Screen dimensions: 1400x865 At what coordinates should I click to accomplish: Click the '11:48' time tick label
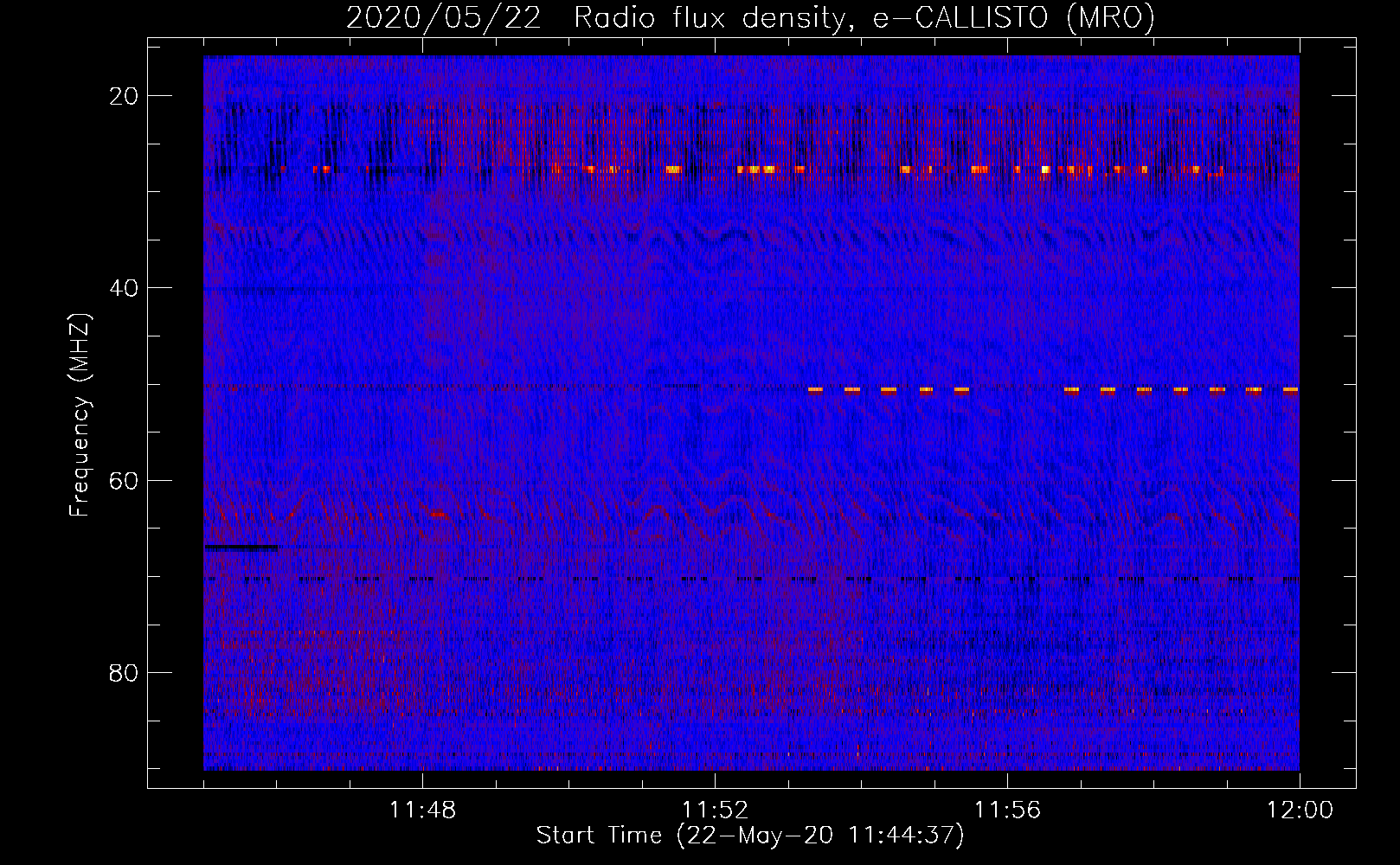[x=422, y=811]
